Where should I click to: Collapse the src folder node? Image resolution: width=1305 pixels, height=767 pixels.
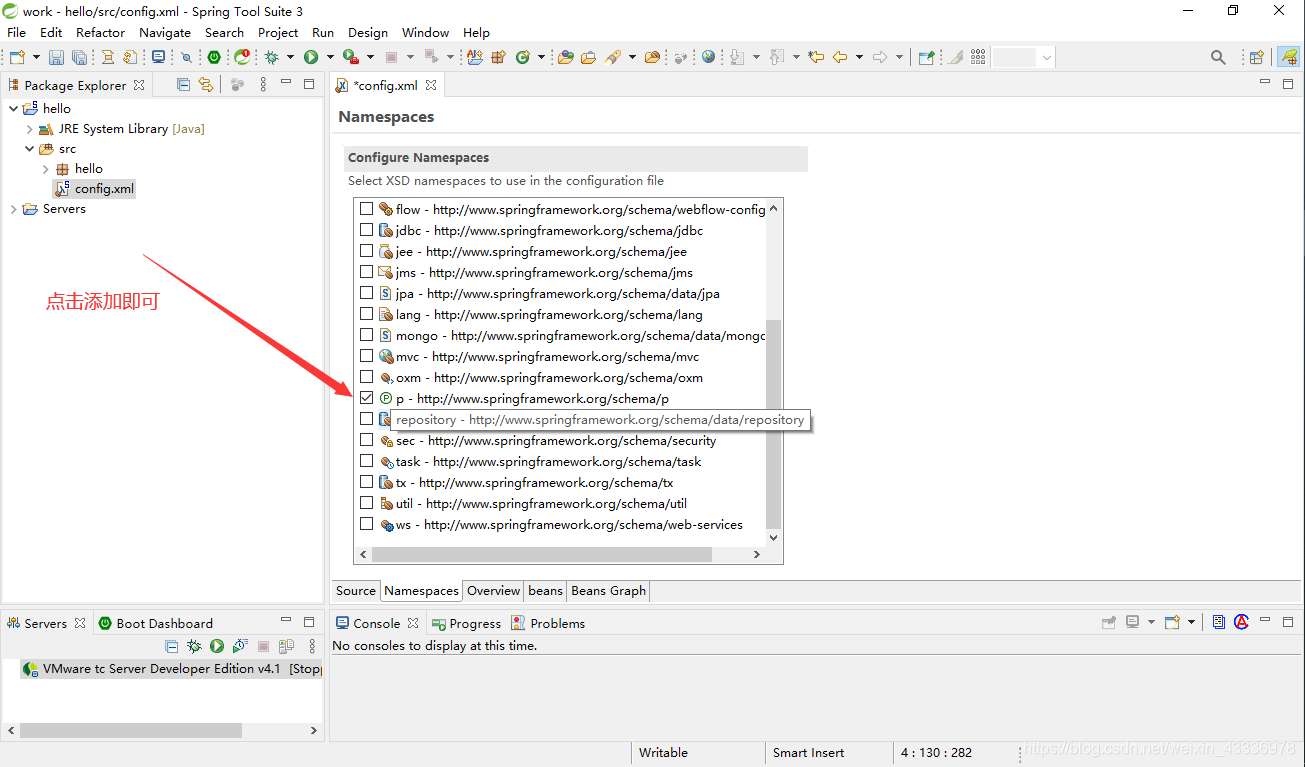[29, 149]
